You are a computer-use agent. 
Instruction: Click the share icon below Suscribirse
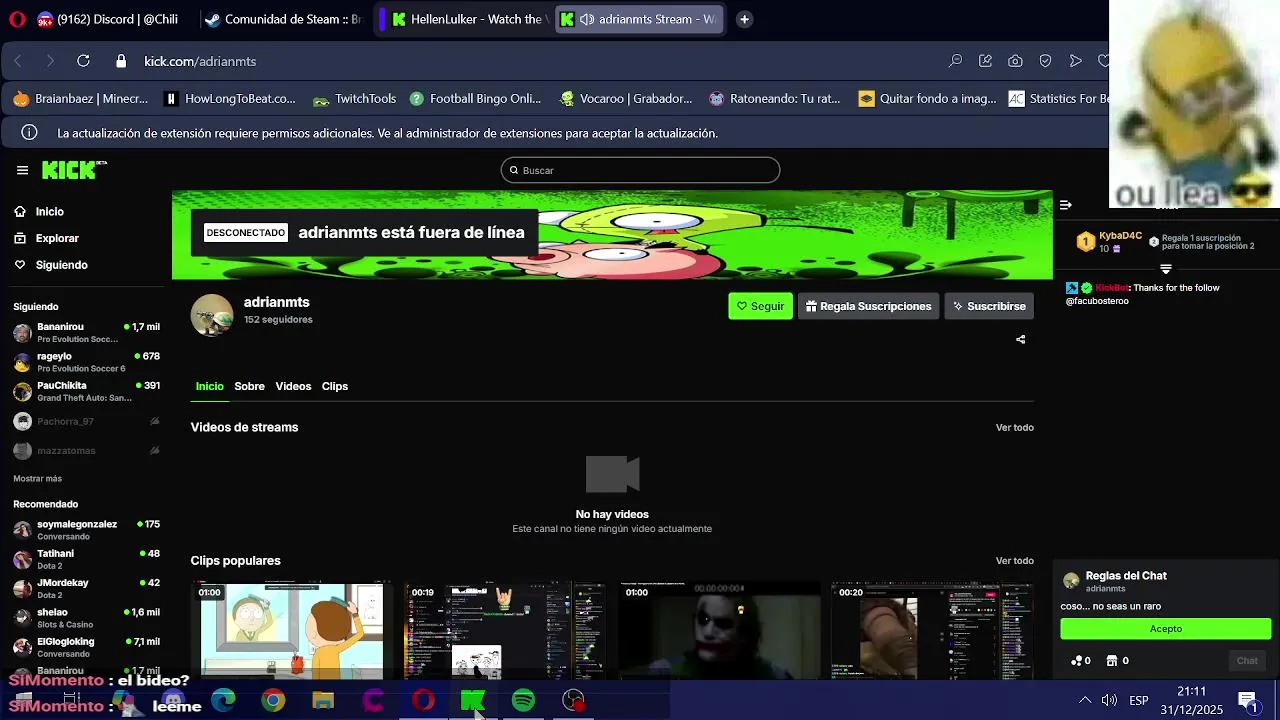click(1020, 340)
